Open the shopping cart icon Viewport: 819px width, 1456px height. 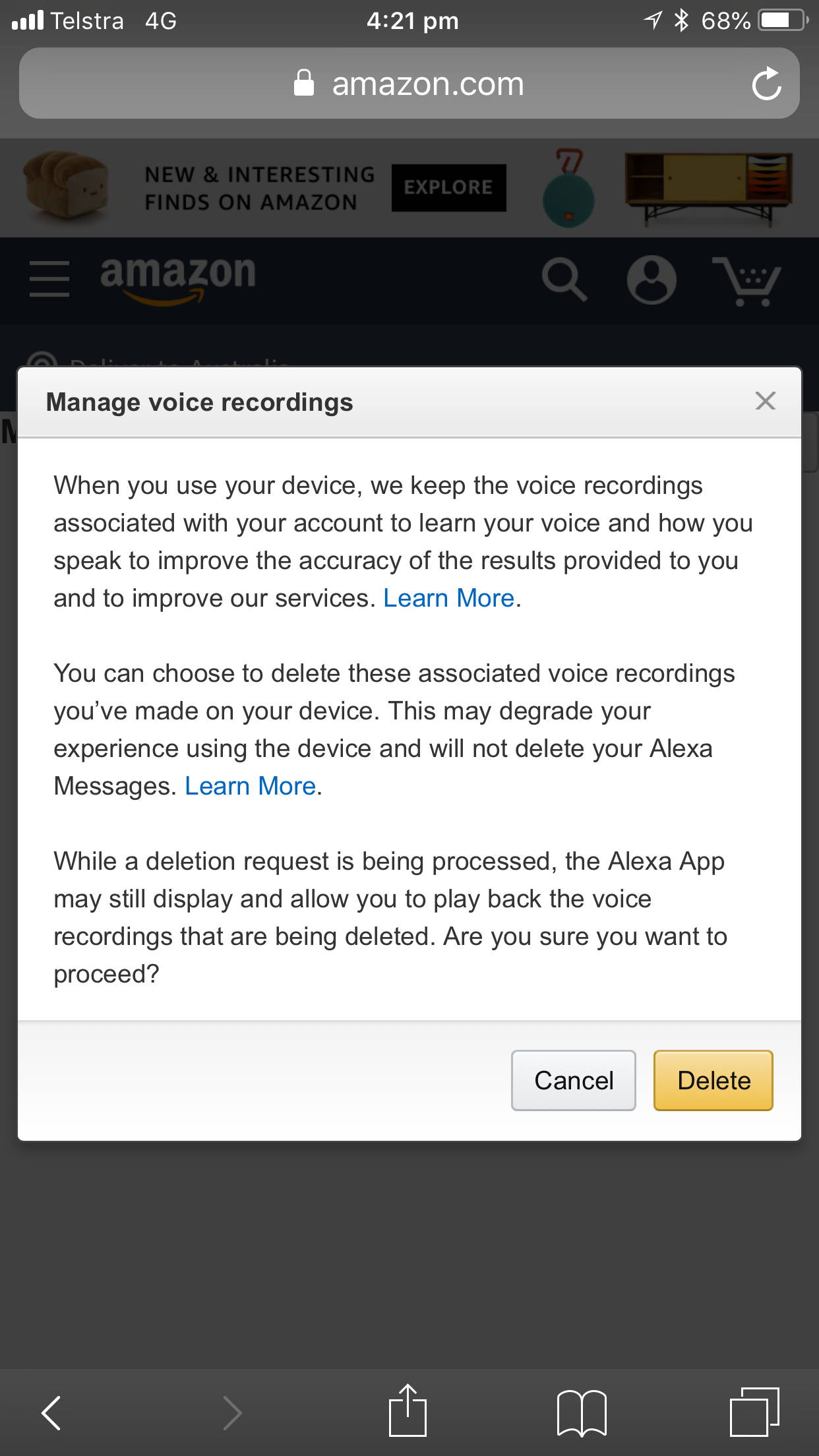click(747, 282)
